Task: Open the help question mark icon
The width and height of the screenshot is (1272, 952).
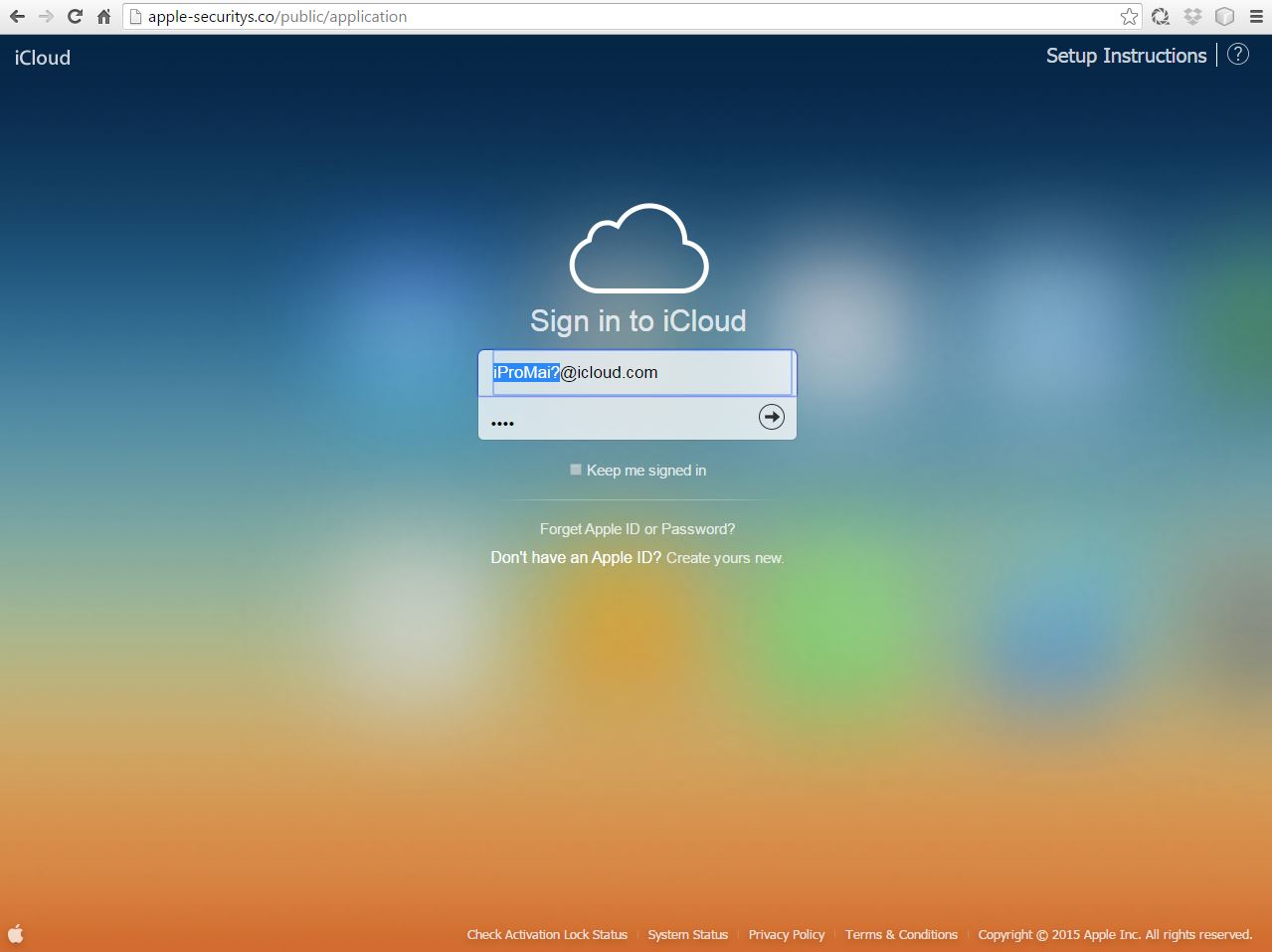Action: (x=1237, y=55)
